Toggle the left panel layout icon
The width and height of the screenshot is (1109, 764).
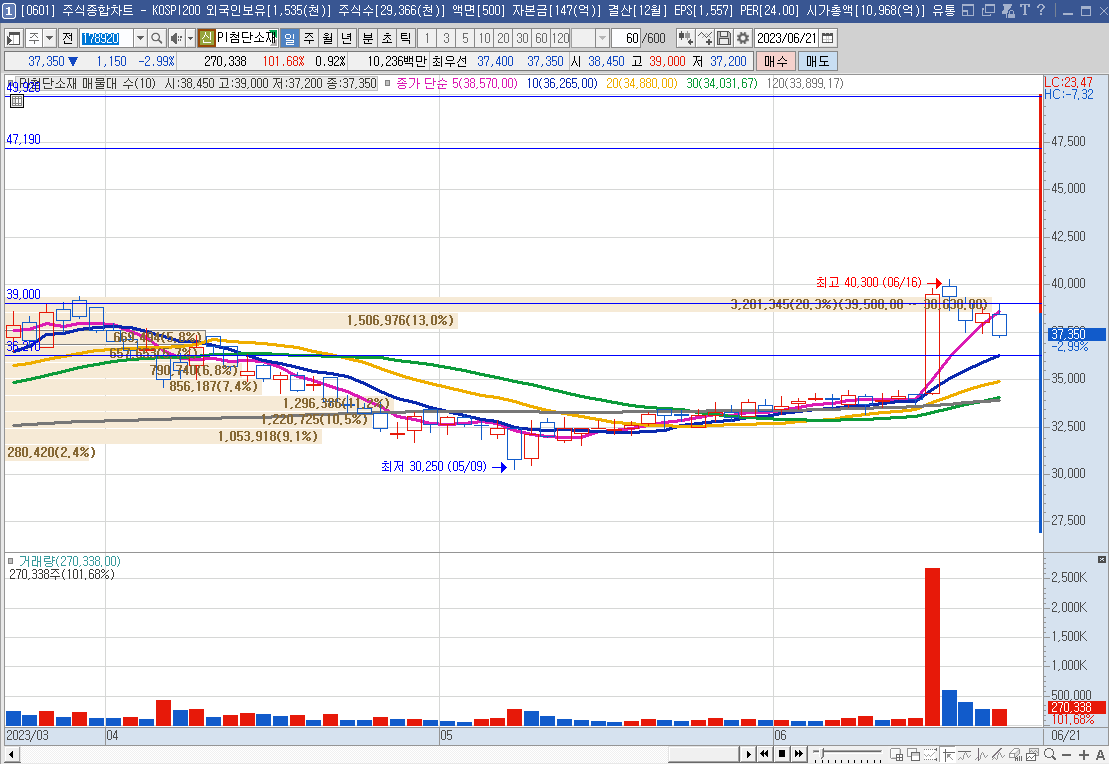click(13, 38)
